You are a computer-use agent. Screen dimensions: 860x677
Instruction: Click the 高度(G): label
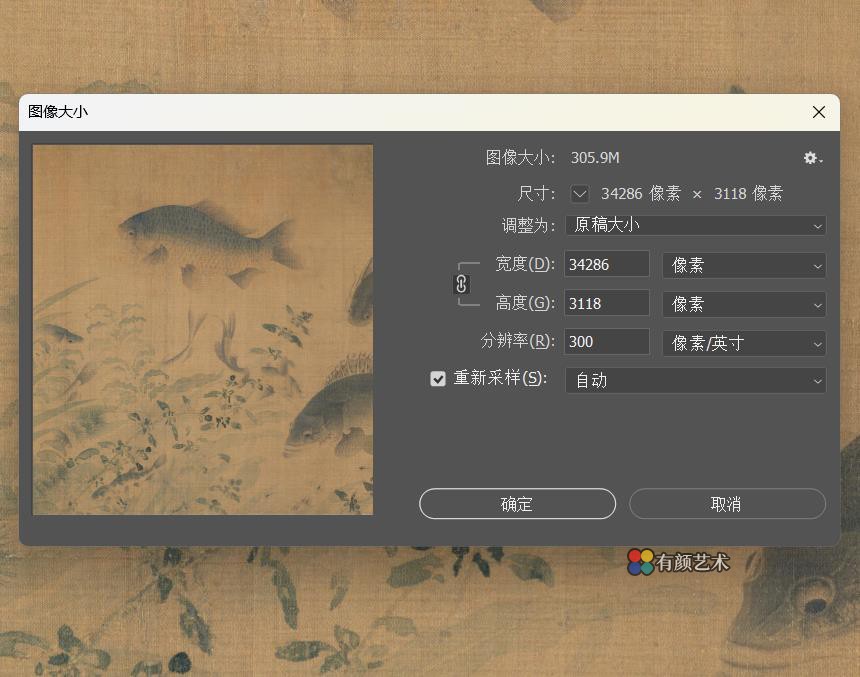[x=525, y=303]
